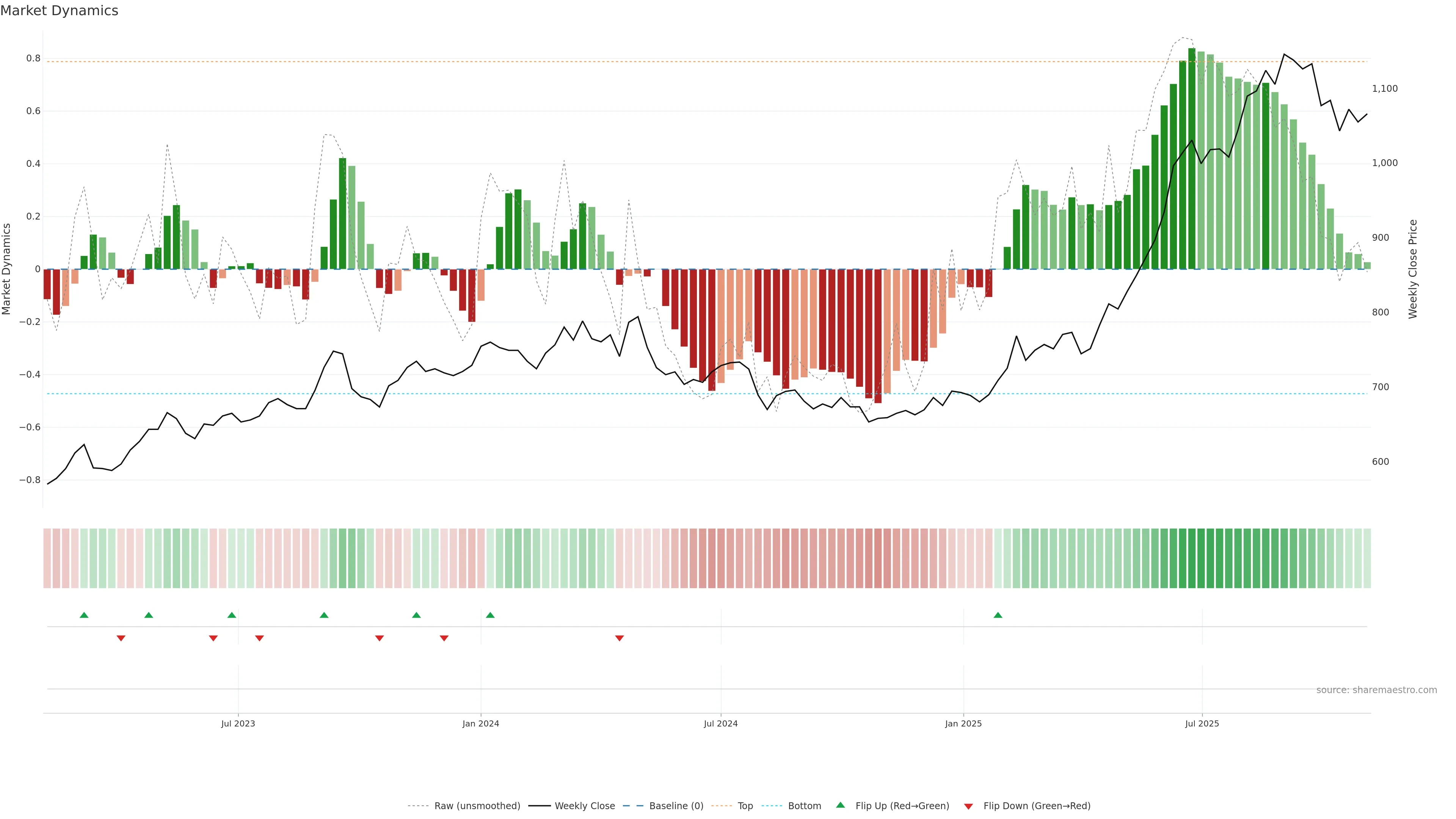The height and width of the screenshot is (819, 1456).
Task: Click the source: sharemaestro.com text
Action: pyautogui.click(x=1376, y=690)
